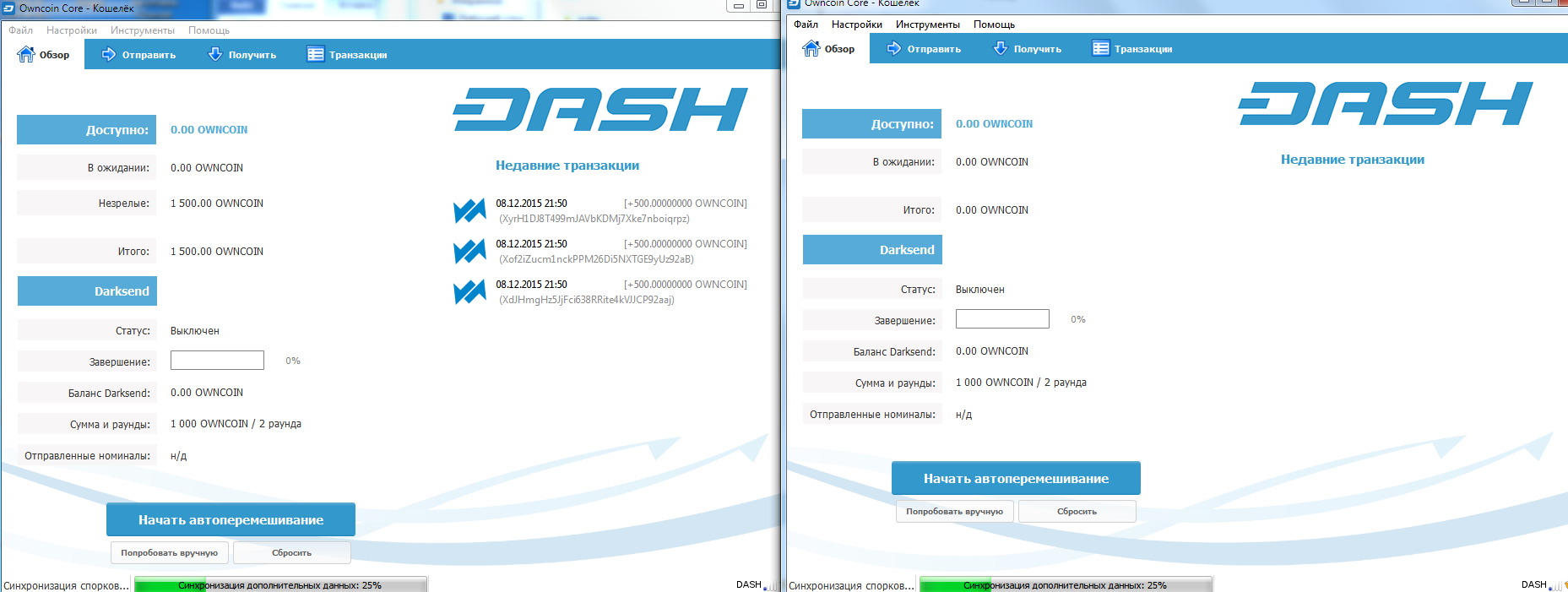
Task: Click the Доступно header in the left window
Action: coord(86,130)
